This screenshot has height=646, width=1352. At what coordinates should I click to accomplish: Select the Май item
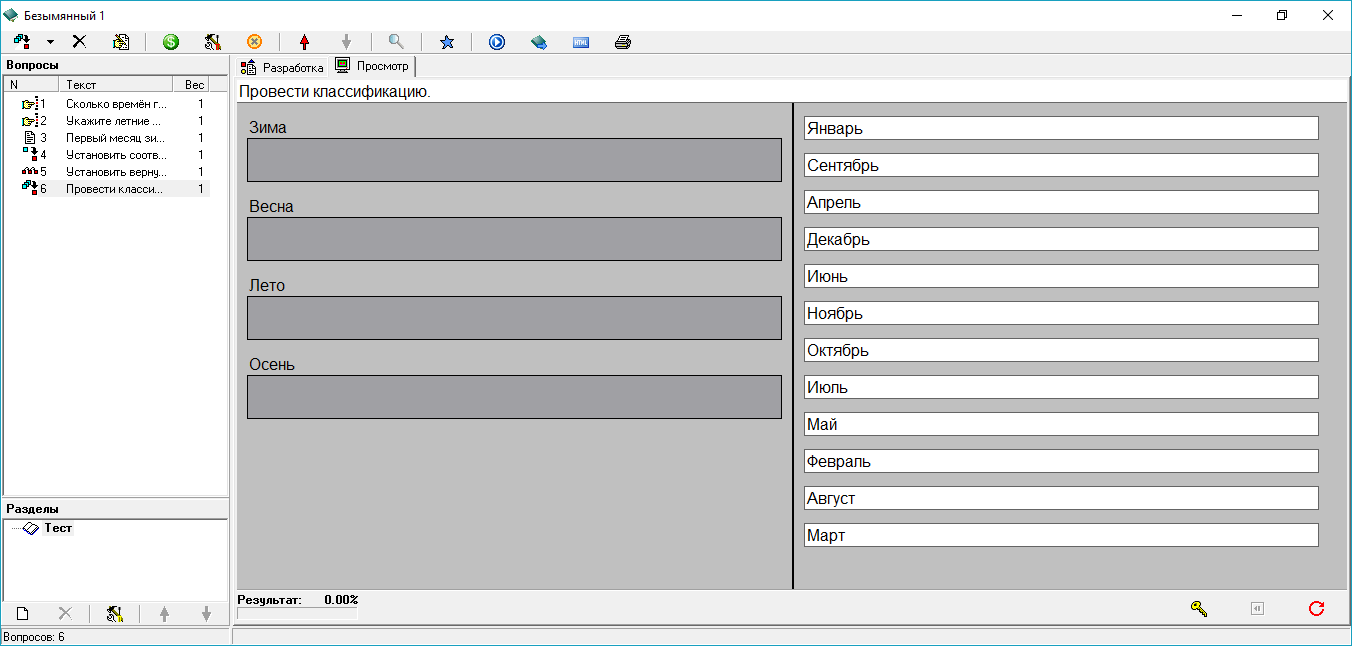[x=1061, y=424]
